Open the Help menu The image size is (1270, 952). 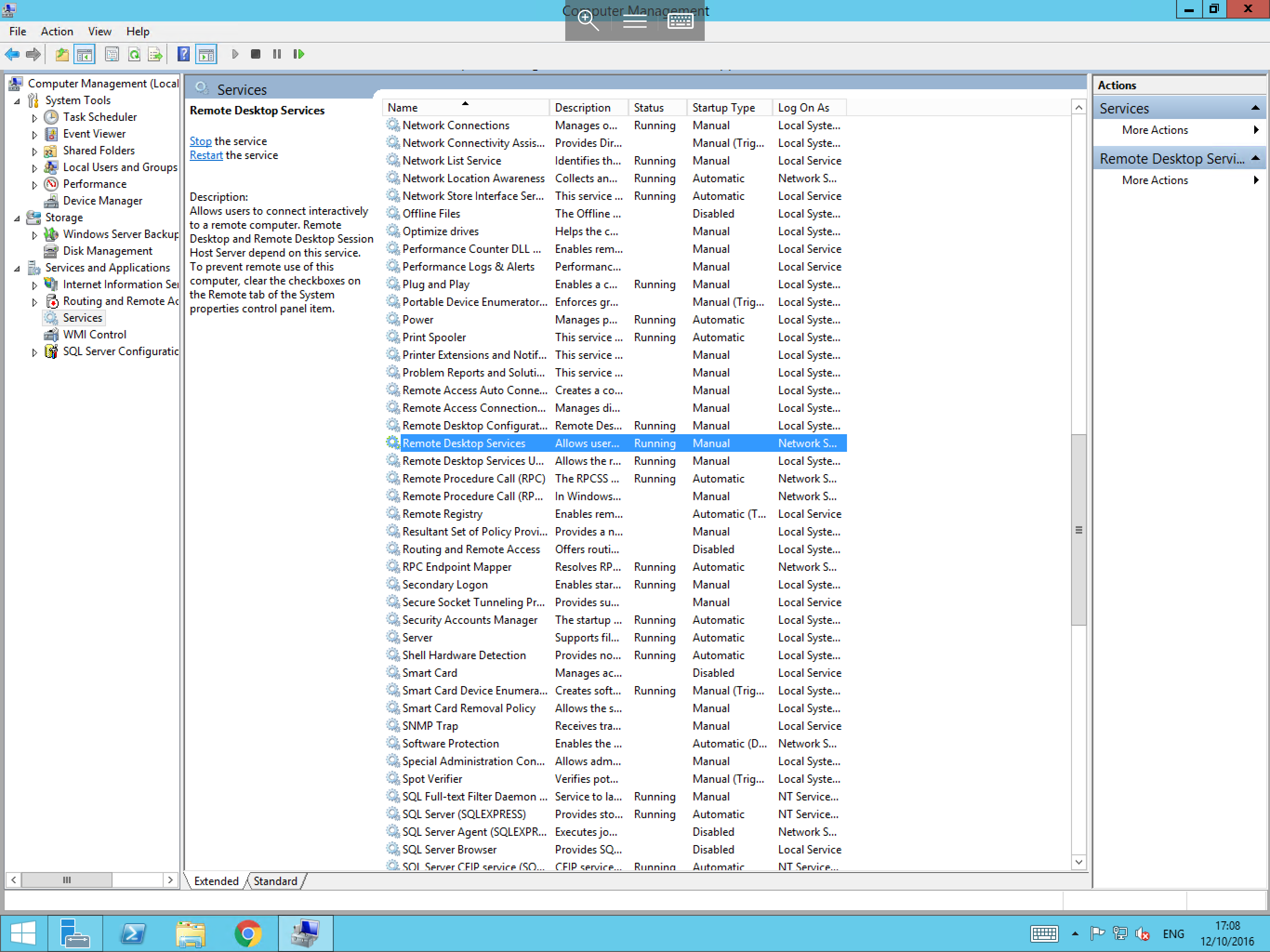[138, 32]
